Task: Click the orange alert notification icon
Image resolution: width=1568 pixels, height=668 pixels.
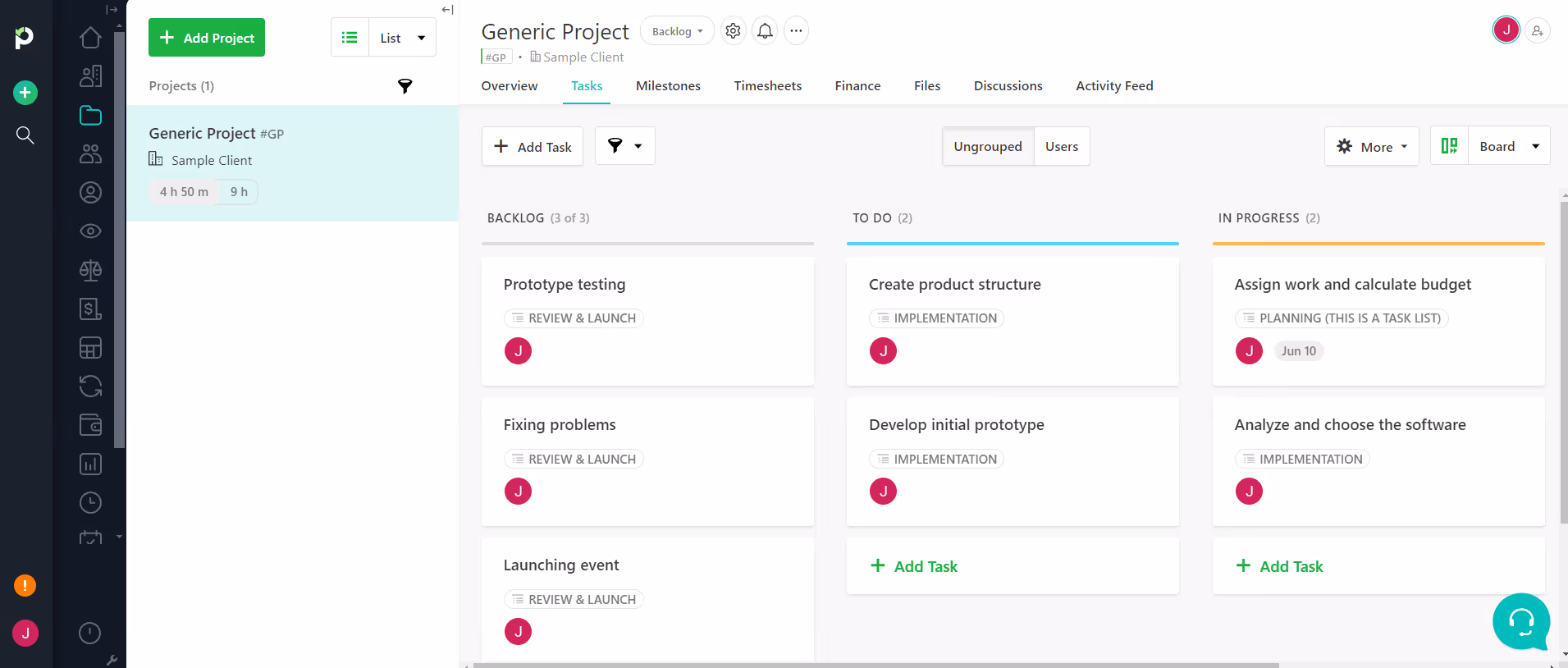Action: (25, 585)
